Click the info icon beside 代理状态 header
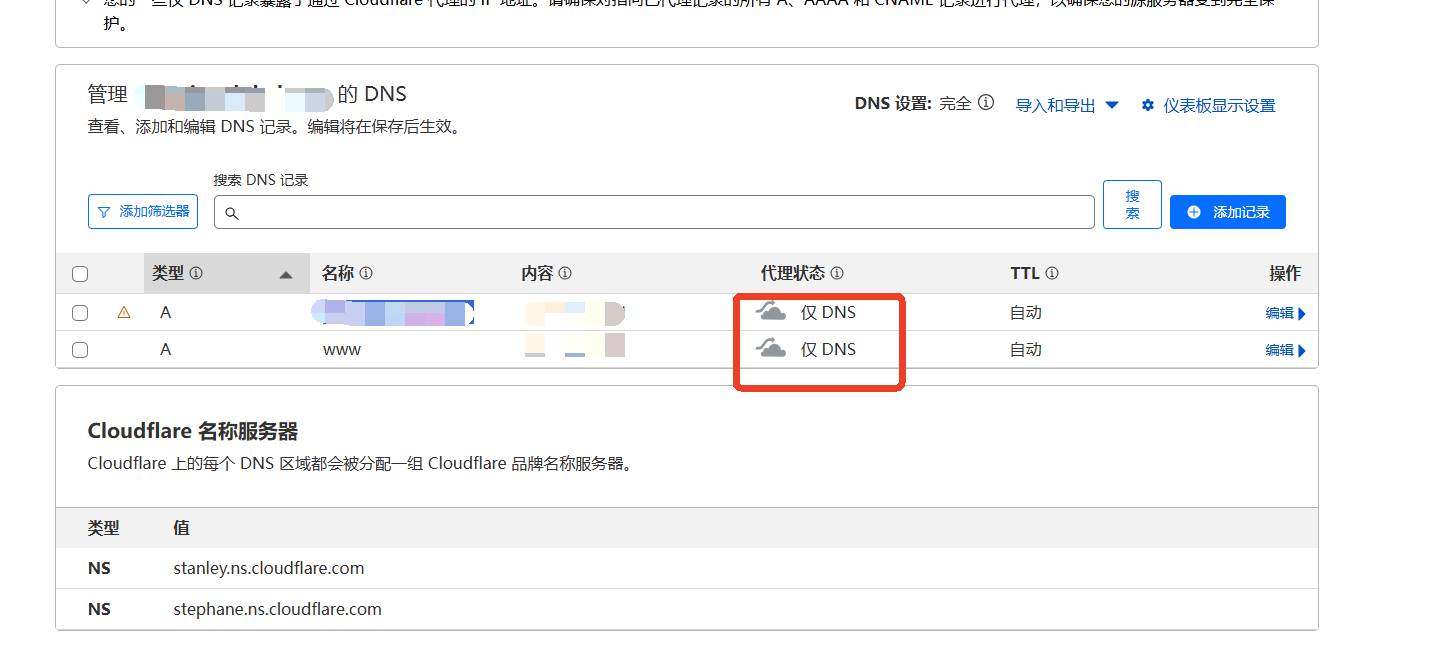The image size is (1434, 672). pos(837,274)
